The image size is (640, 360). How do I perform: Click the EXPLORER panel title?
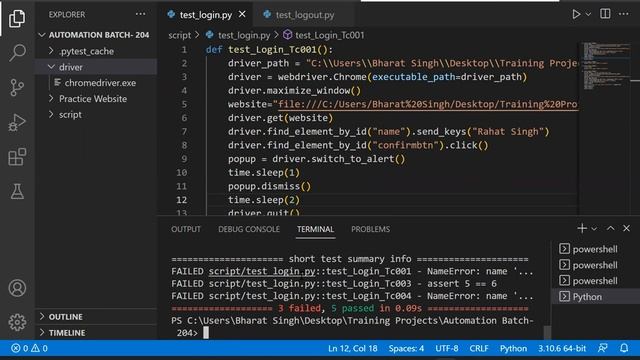[x=67, y=15]
